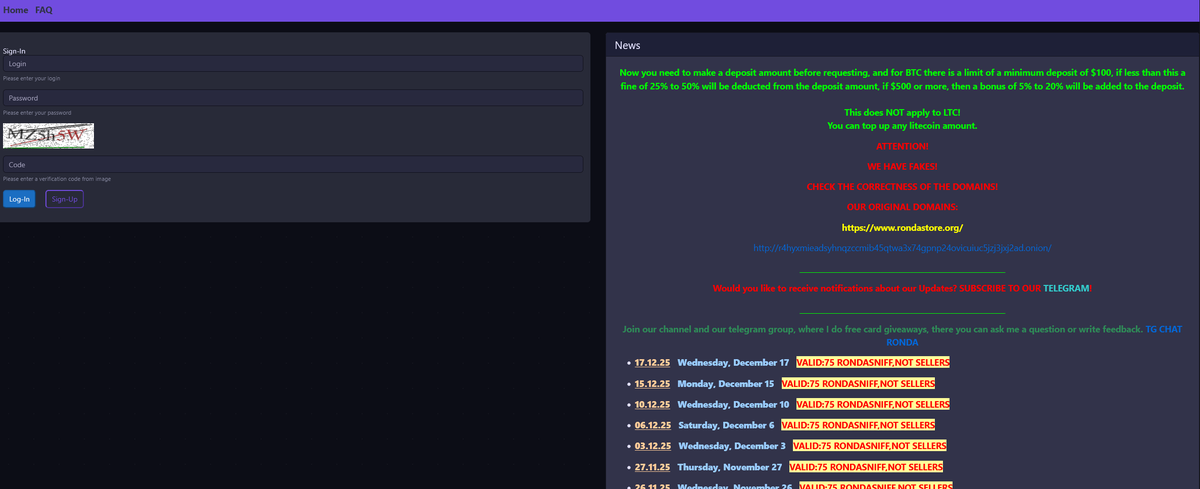Click the OUR ORIGINAL DOMAINS: text
1200x489 pixels.
click(x=902, y=207)
